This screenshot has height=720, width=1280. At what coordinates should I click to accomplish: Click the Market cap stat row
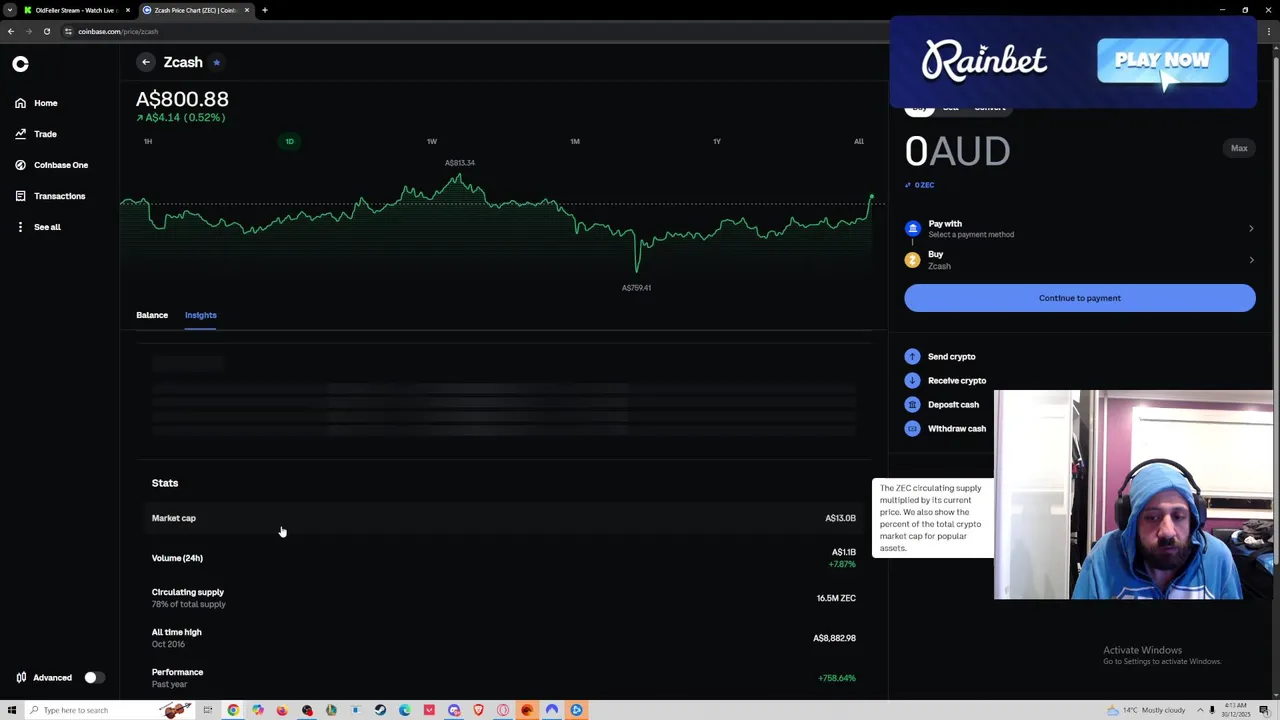[504, 518]
